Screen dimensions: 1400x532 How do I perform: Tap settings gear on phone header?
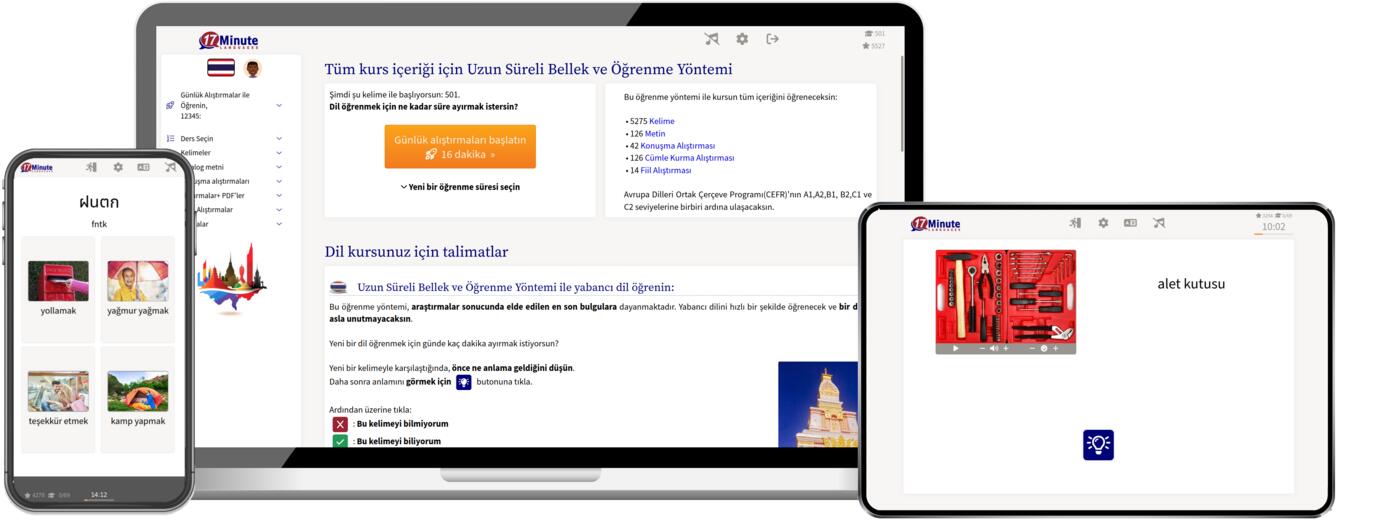[118, 168]
